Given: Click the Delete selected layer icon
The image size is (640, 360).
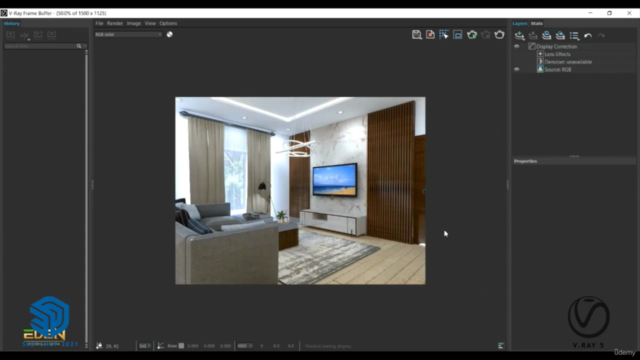Looking at the screenshot, I should click(x=533, y=36).
